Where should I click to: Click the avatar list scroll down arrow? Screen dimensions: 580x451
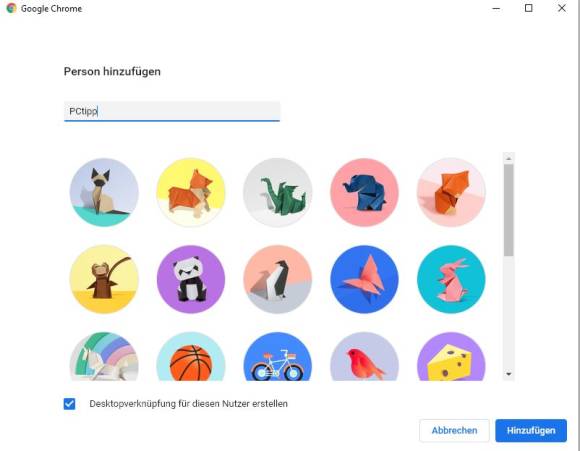click(509, 374)
